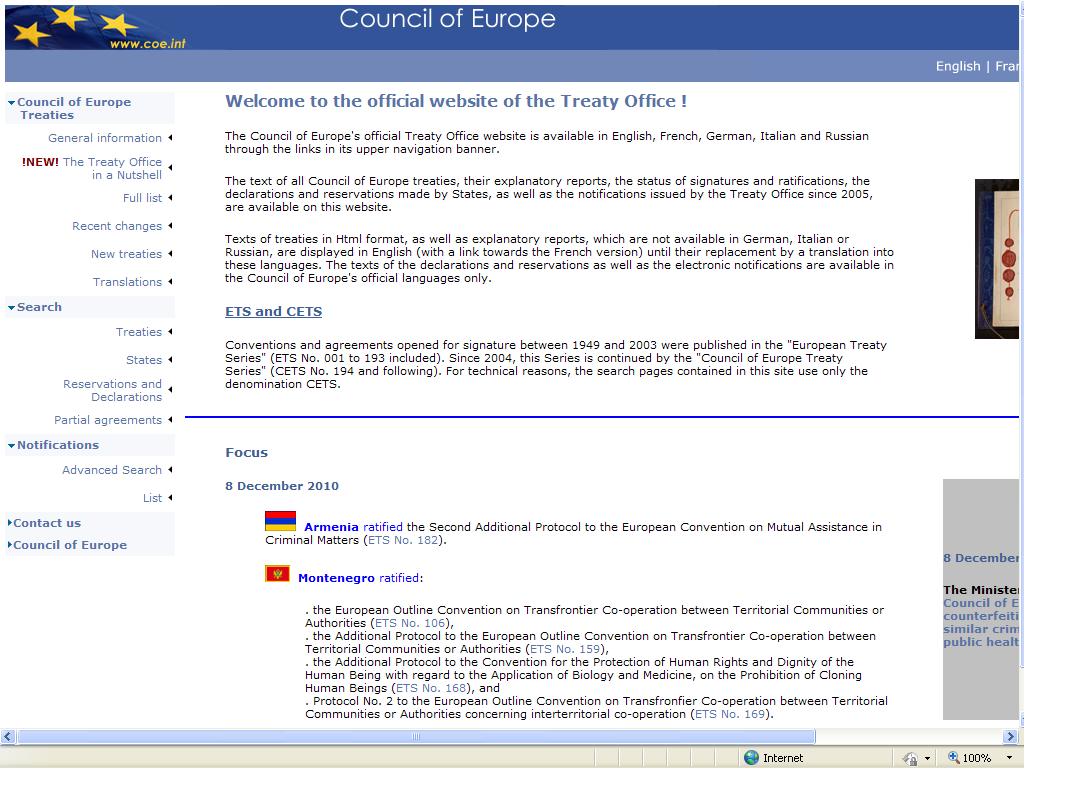Image resolution: width=1080 pixels, height=810 pixels.
Task: Switch language to English
Action: tap(957, 66)
